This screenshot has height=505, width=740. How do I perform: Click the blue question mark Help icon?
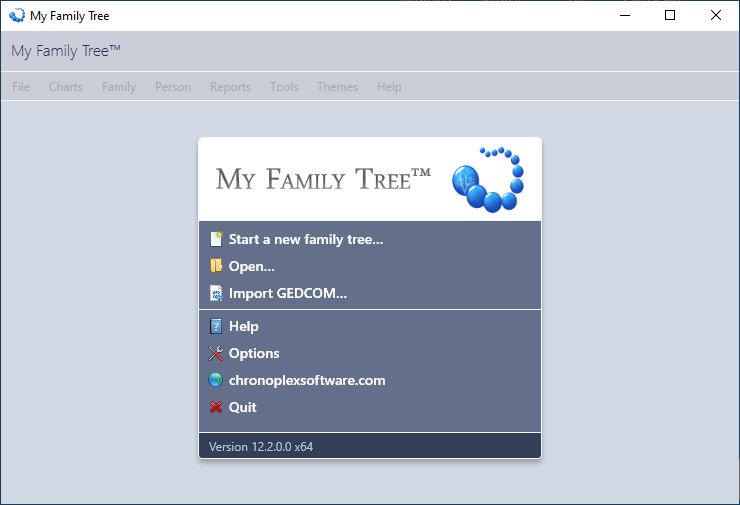point(216,326)
